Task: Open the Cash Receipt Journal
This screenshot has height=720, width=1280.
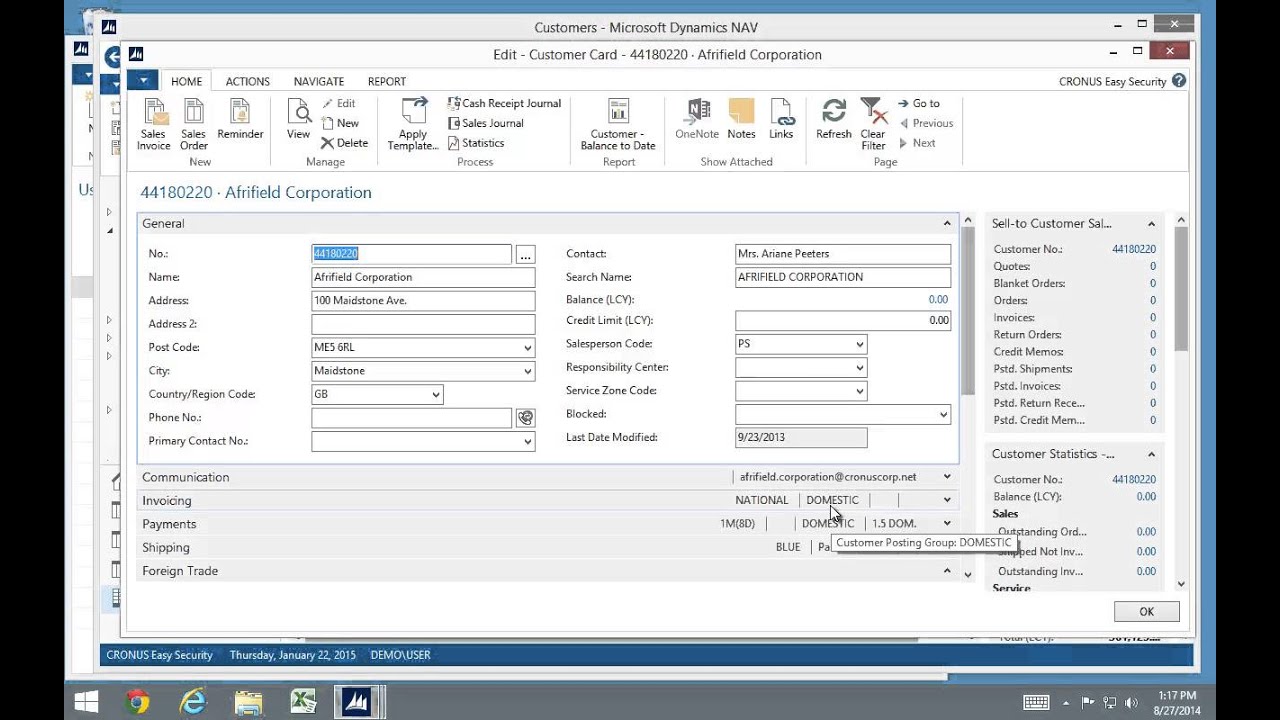Action: (504, 103)
